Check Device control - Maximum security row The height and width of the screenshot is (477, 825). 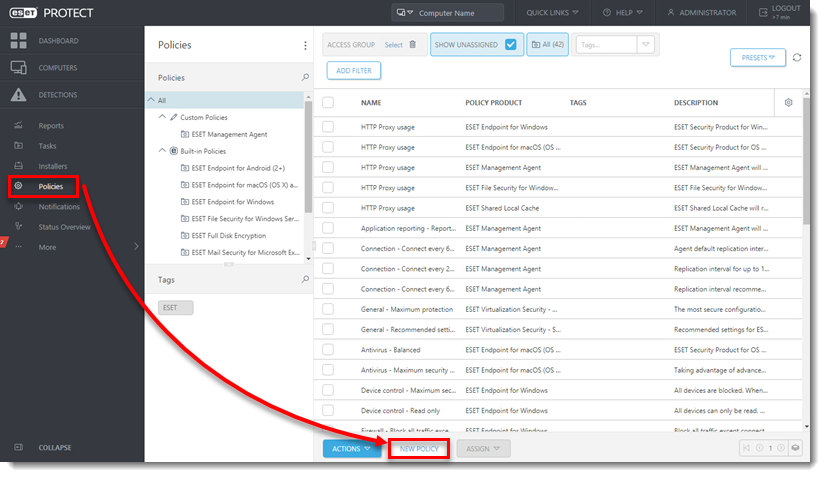point(328,390)
